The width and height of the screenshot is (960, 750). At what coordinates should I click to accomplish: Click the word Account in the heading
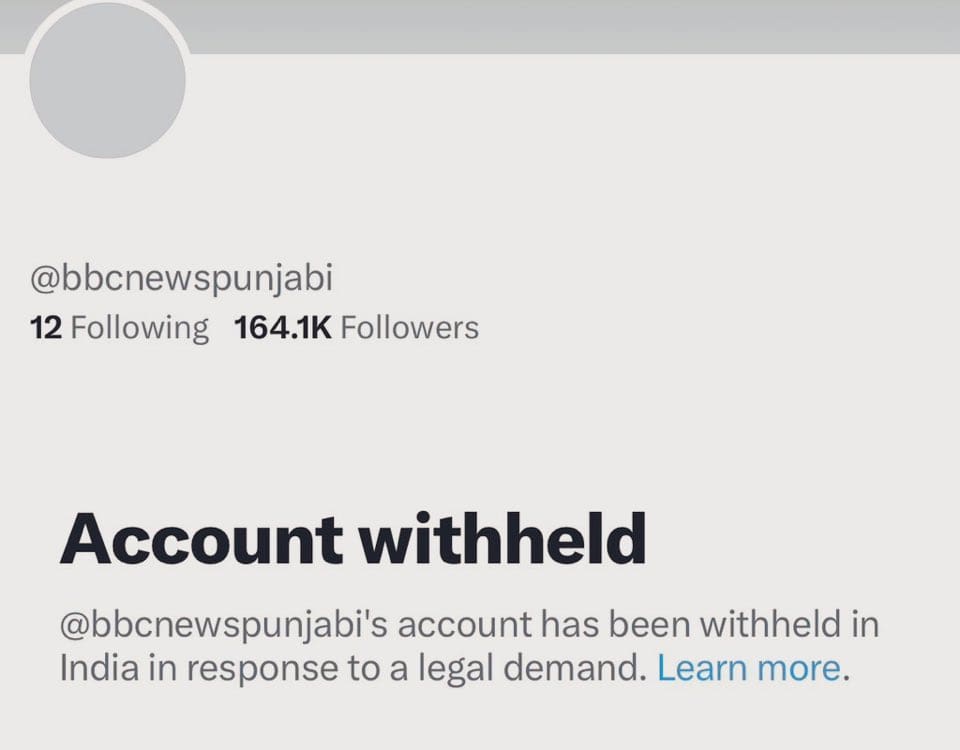202,539
